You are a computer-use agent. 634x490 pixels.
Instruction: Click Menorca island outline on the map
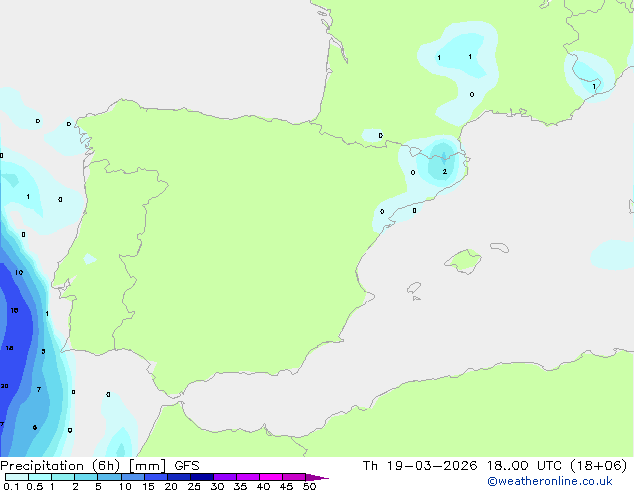tap(499, 247)
